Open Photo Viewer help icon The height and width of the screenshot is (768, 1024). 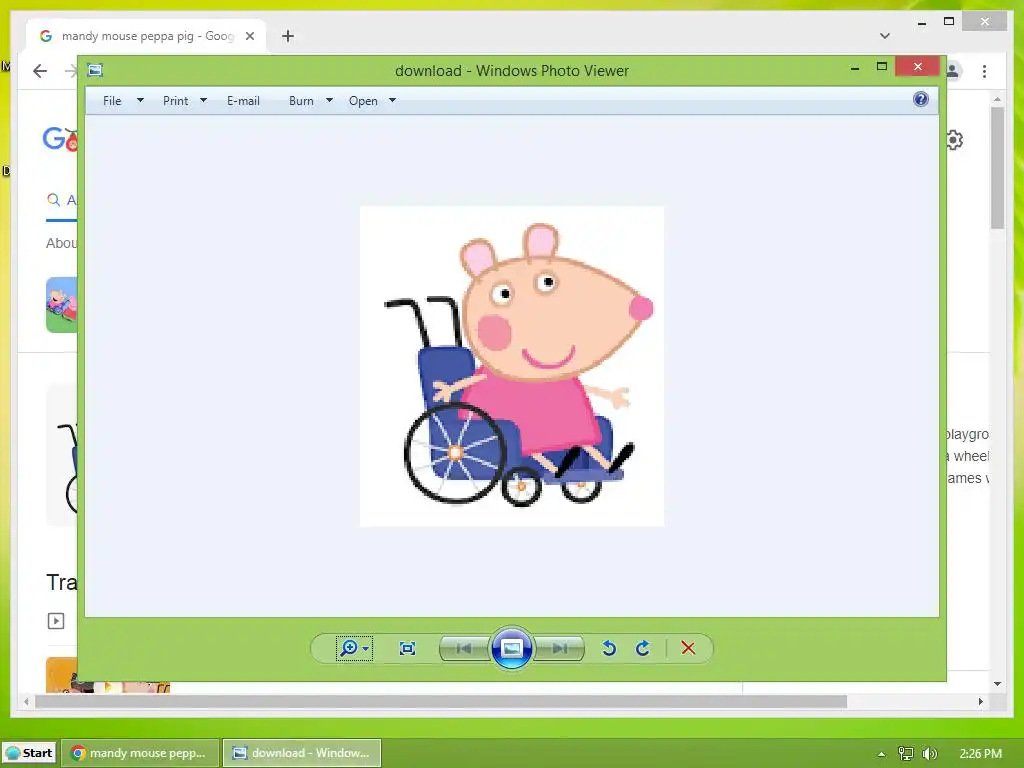921,99
